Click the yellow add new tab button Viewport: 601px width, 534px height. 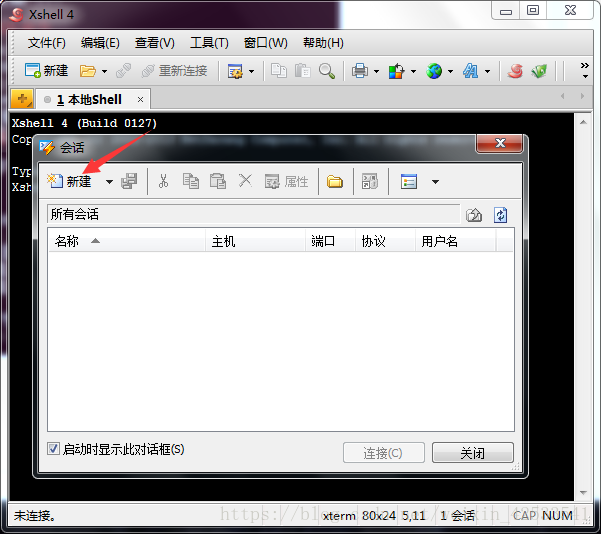click(22, 99)
